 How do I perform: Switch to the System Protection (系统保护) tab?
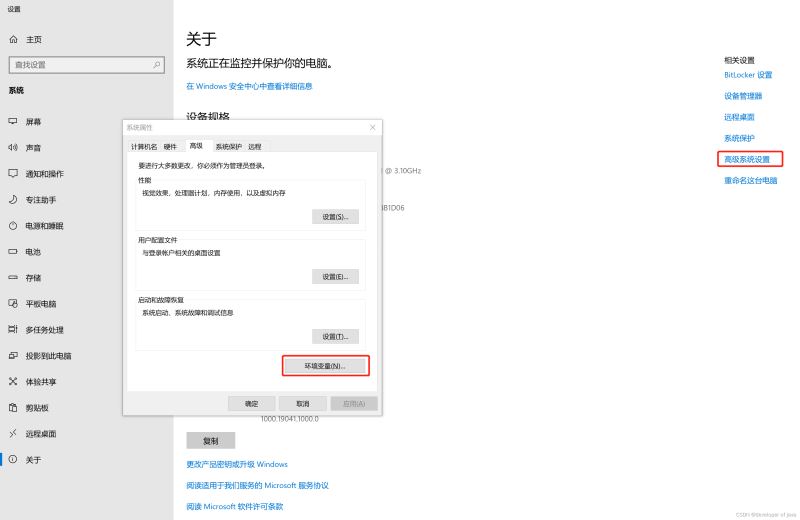point(228,146)
